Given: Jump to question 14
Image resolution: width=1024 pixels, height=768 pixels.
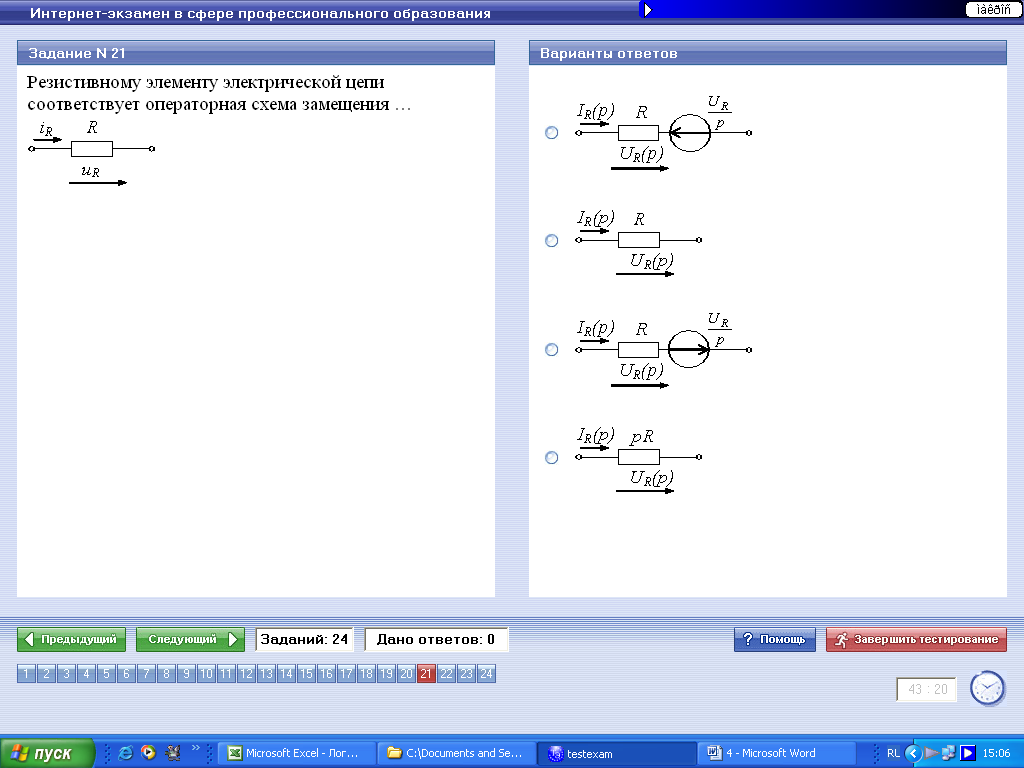Looking at the screenshot, I should [x=286, y=673].
